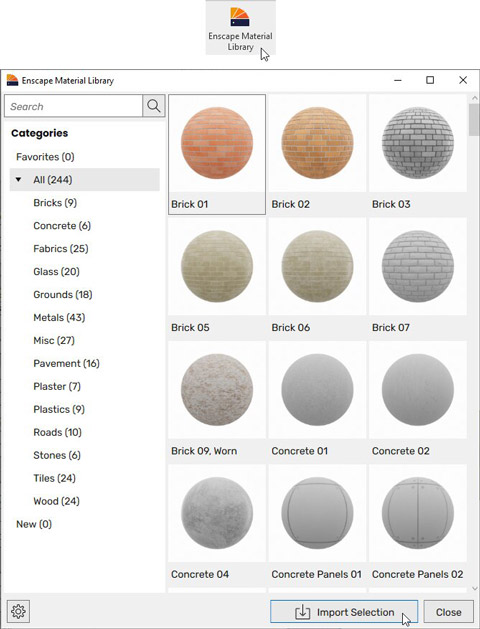Click the Import Selection button
Screen dimensions: 480x629
(x=344, y=612)
